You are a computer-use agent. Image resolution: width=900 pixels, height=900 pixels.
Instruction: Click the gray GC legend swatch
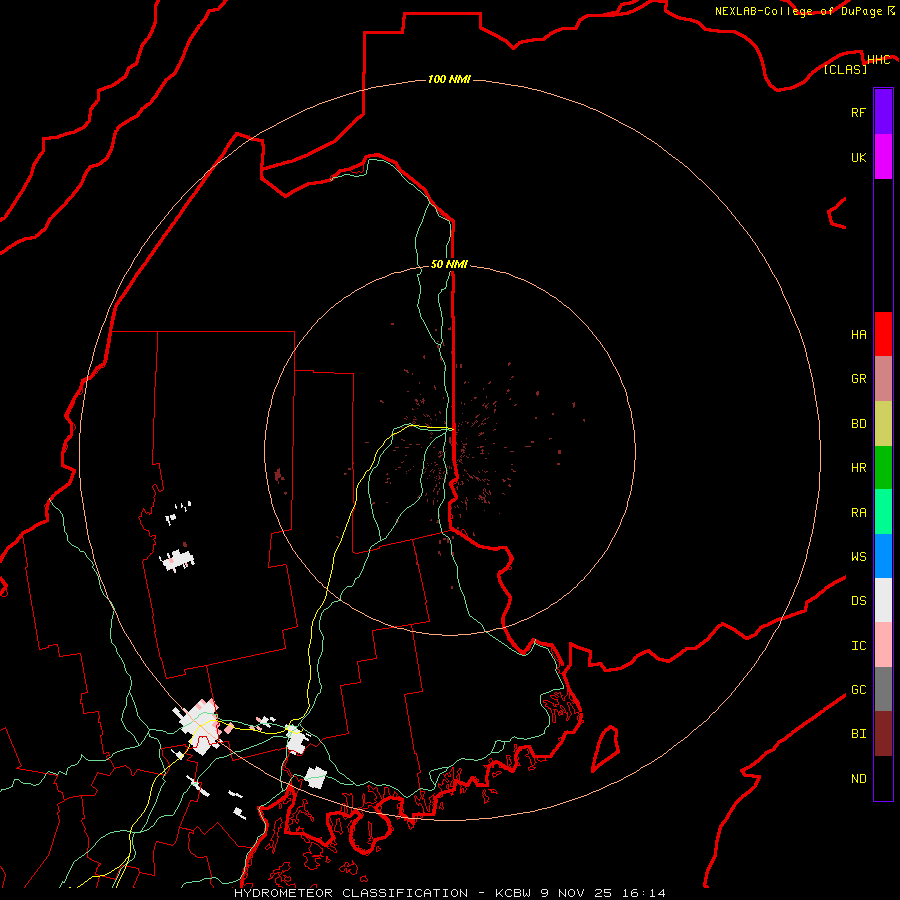(883, 689)
